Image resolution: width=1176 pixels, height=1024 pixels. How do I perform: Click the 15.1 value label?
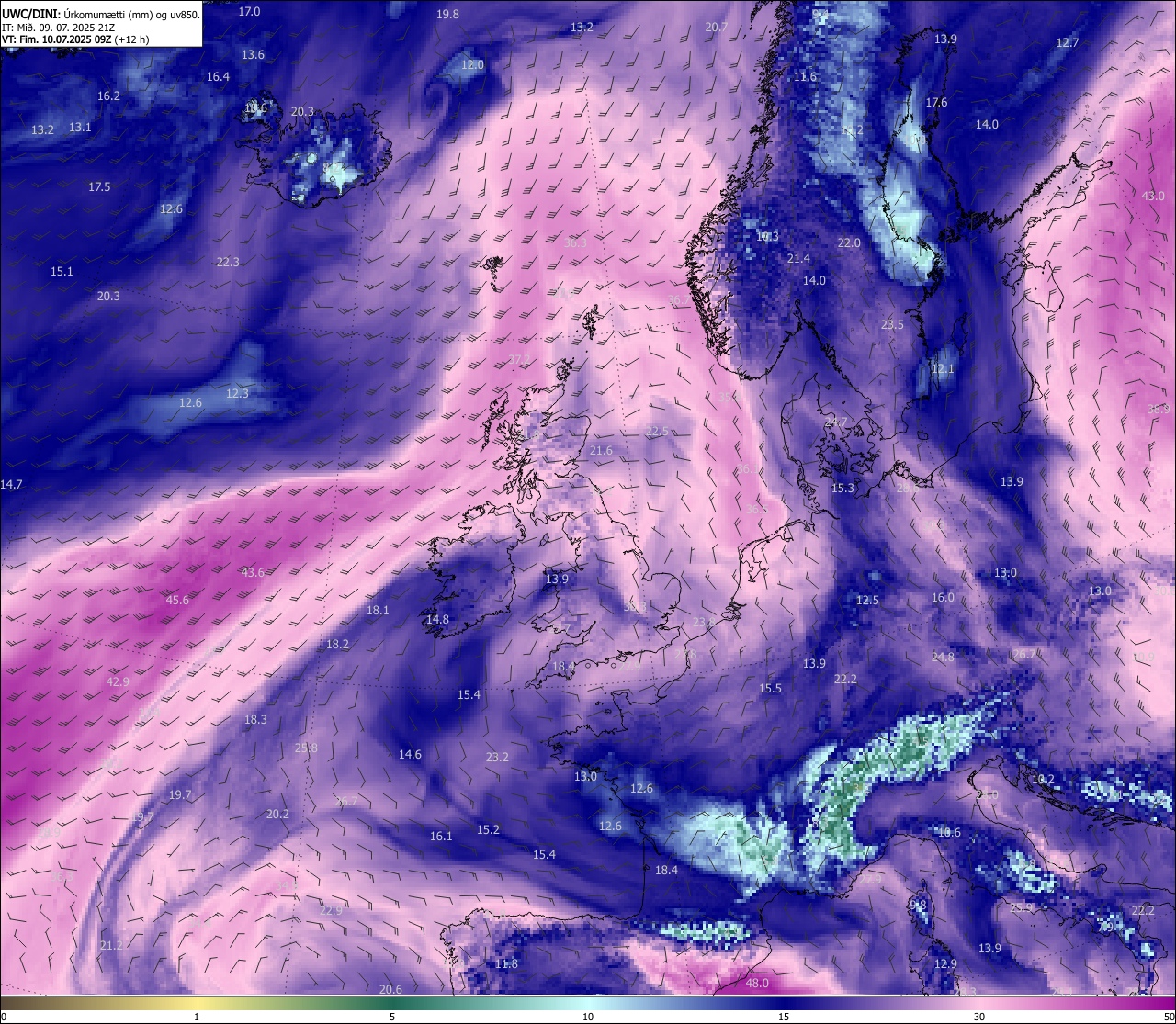pos(62,272)
